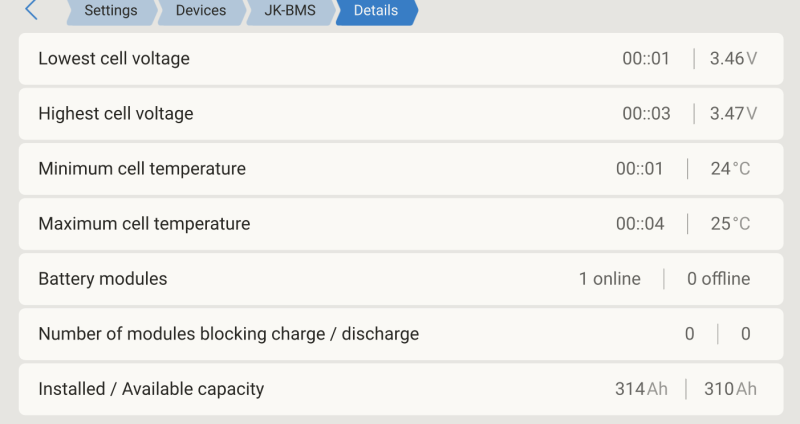Select the 24°C minimum temperature value
The height and width of the screenshot is (424, 800).
pos(730,169)
